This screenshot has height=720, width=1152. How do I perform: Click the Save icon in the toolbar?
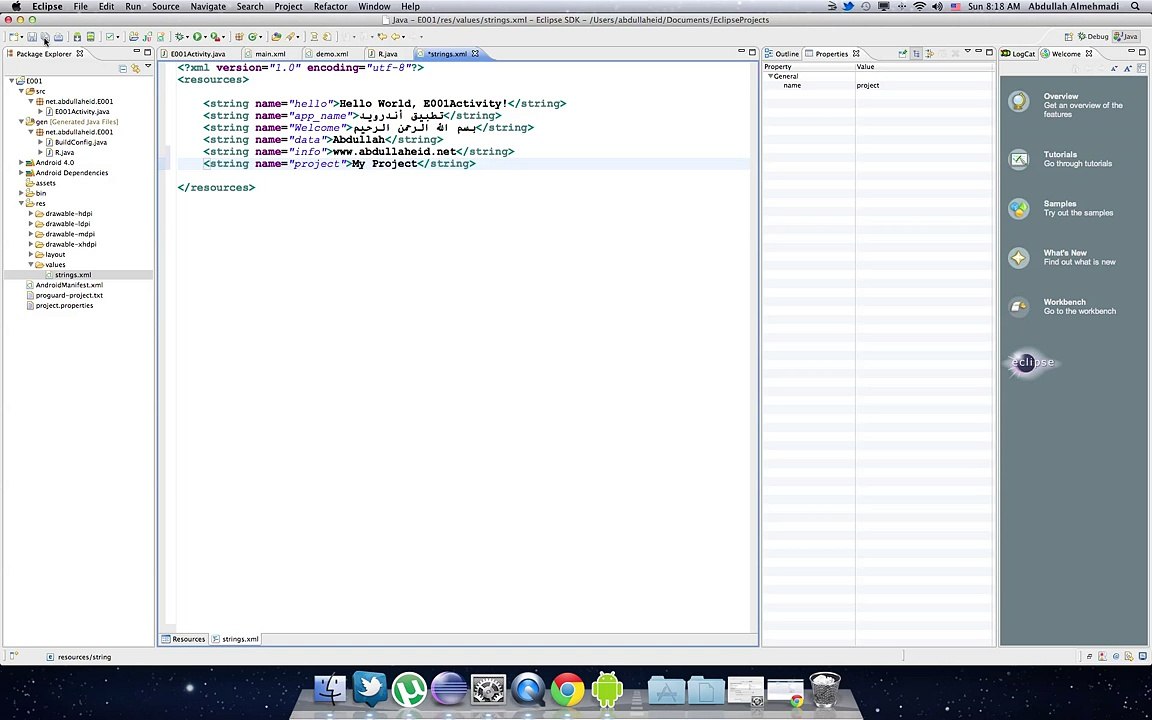coord(32,37)
